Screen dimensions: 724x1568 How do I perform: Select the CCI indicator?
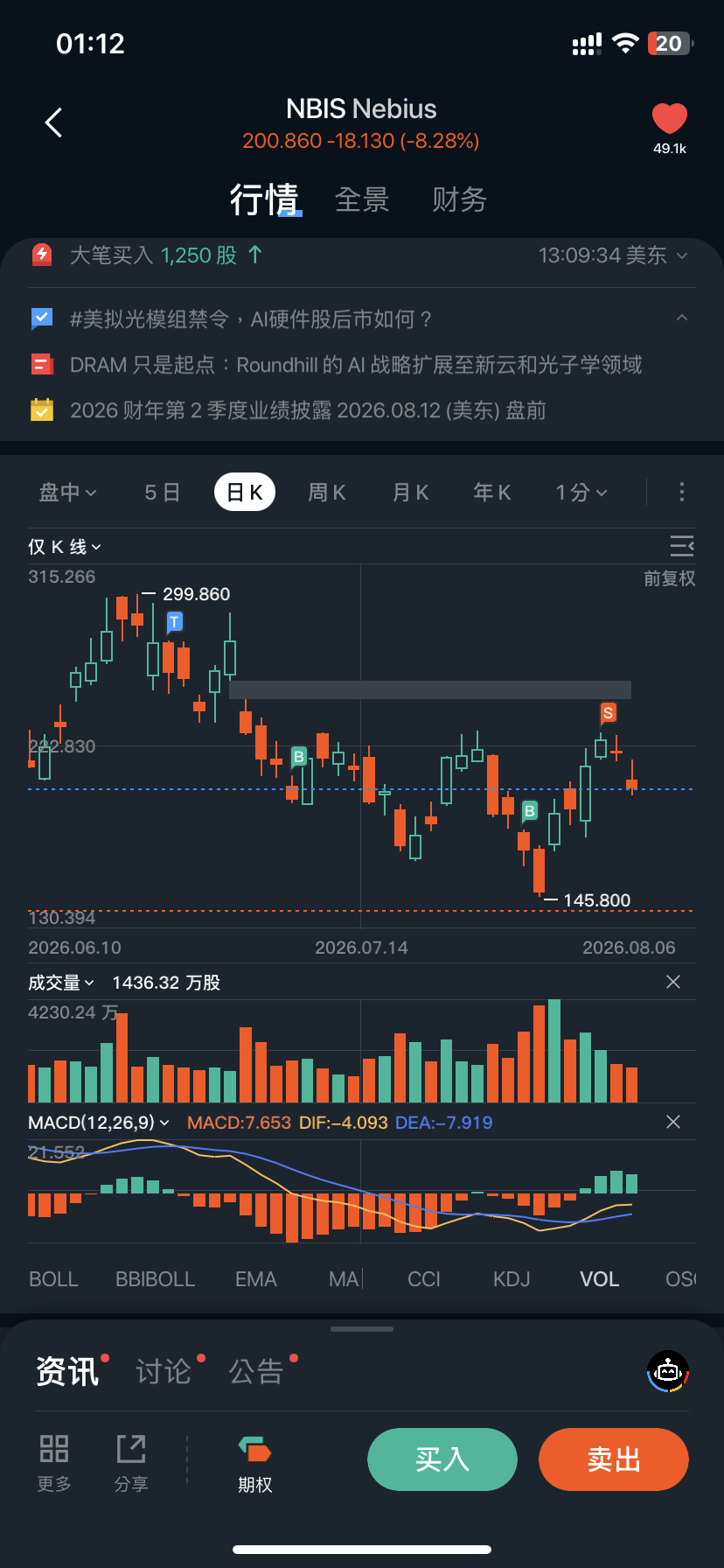coord(424,1279)
